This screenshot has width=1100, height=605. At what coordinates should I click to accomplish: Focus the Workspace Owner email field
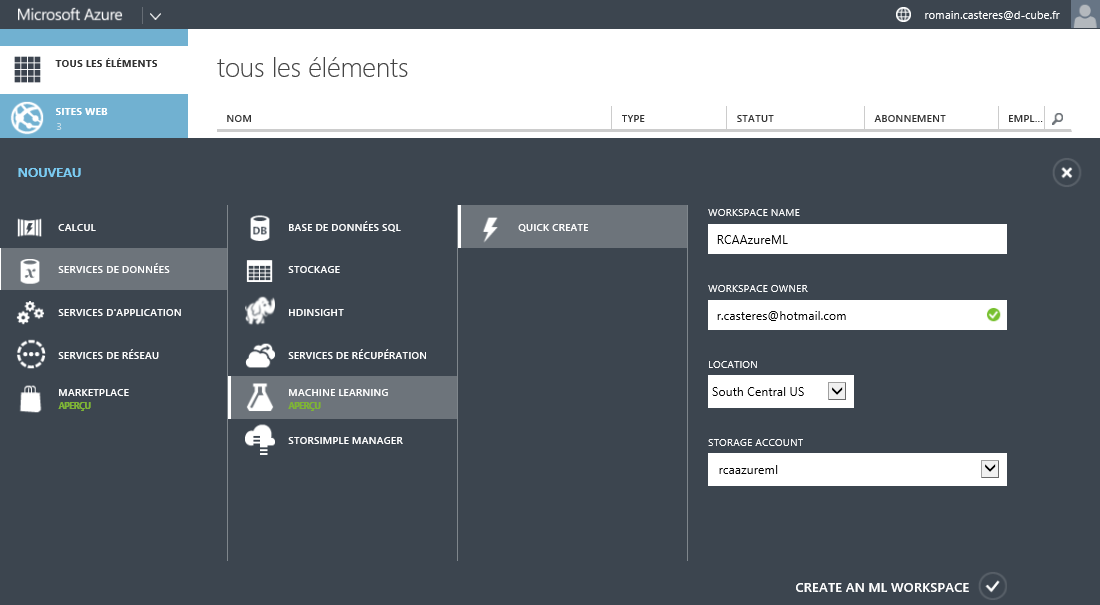pos(857,315)
